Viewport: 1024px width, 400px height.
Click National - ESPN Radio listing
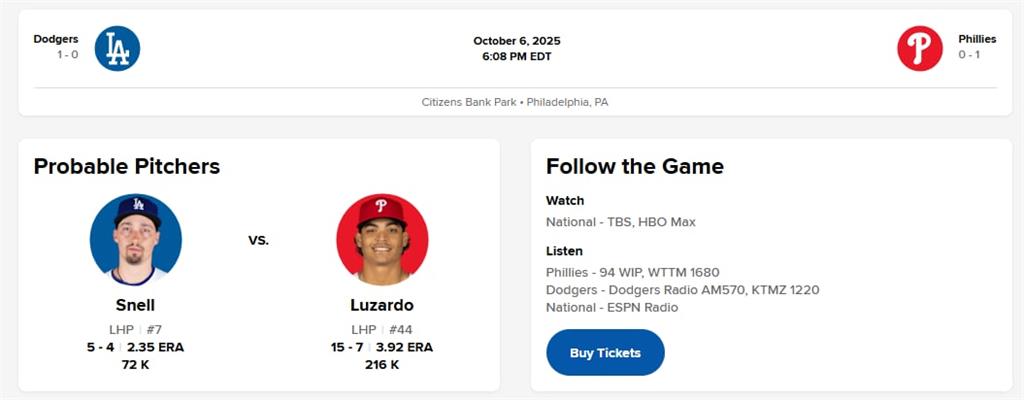(611, 307)
